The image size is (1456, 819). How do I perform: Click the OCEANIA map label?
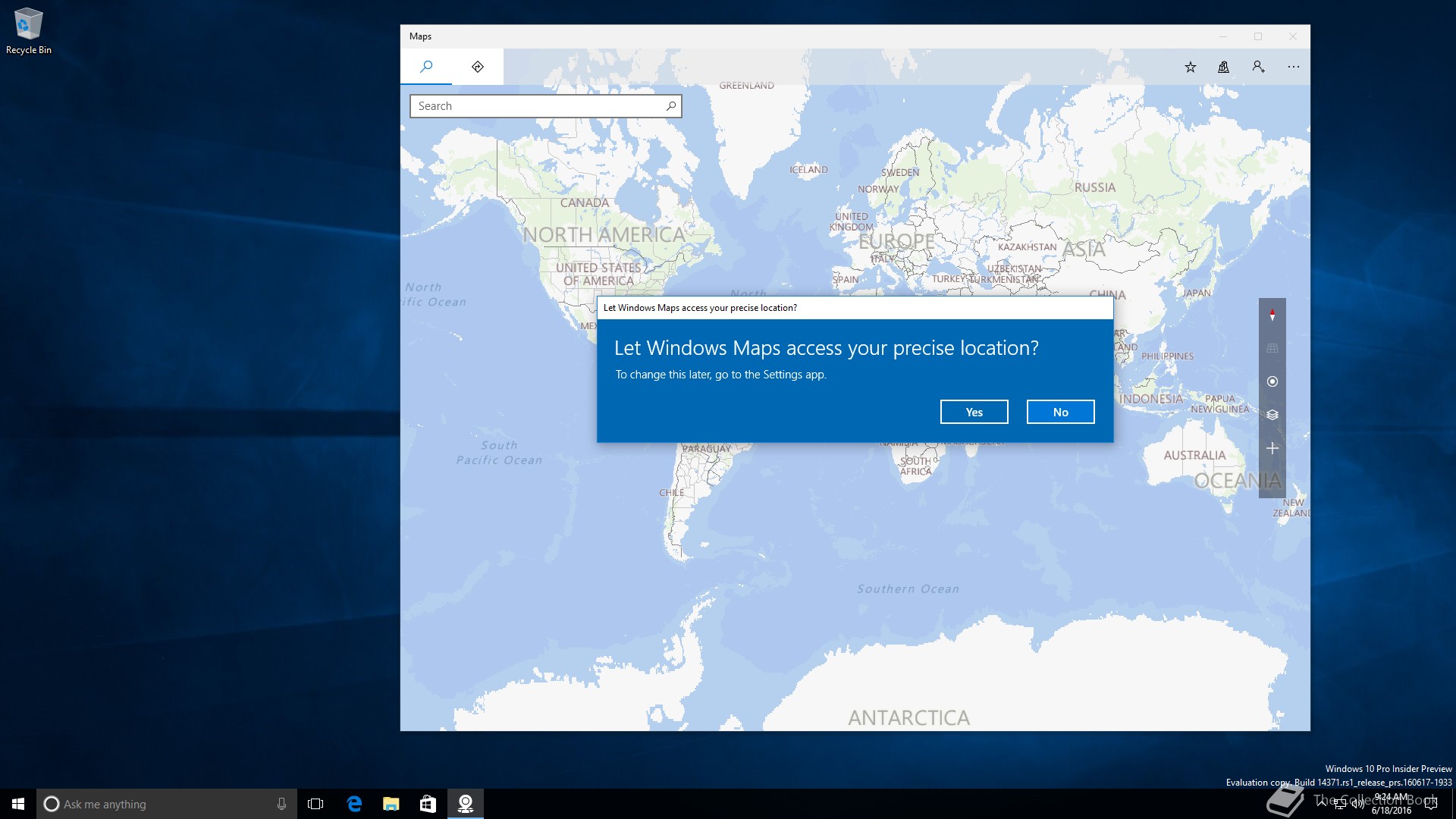point(1238,481)
